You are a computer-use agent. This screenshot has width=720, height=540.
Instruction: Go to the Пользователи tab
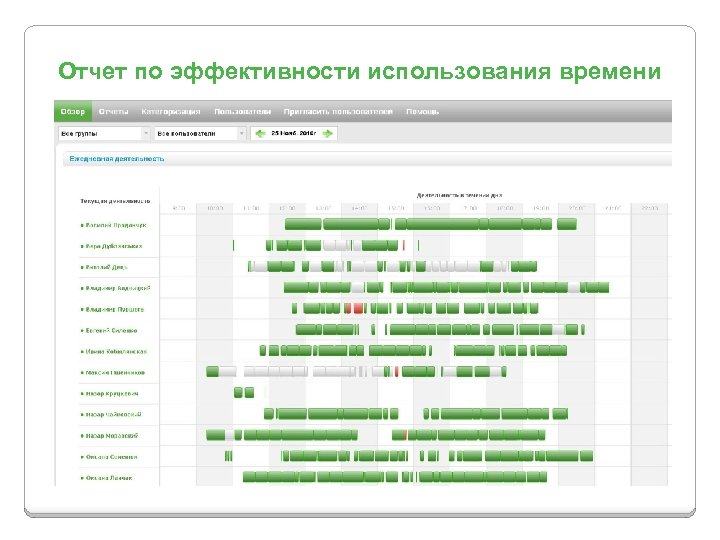pos(242,112)
